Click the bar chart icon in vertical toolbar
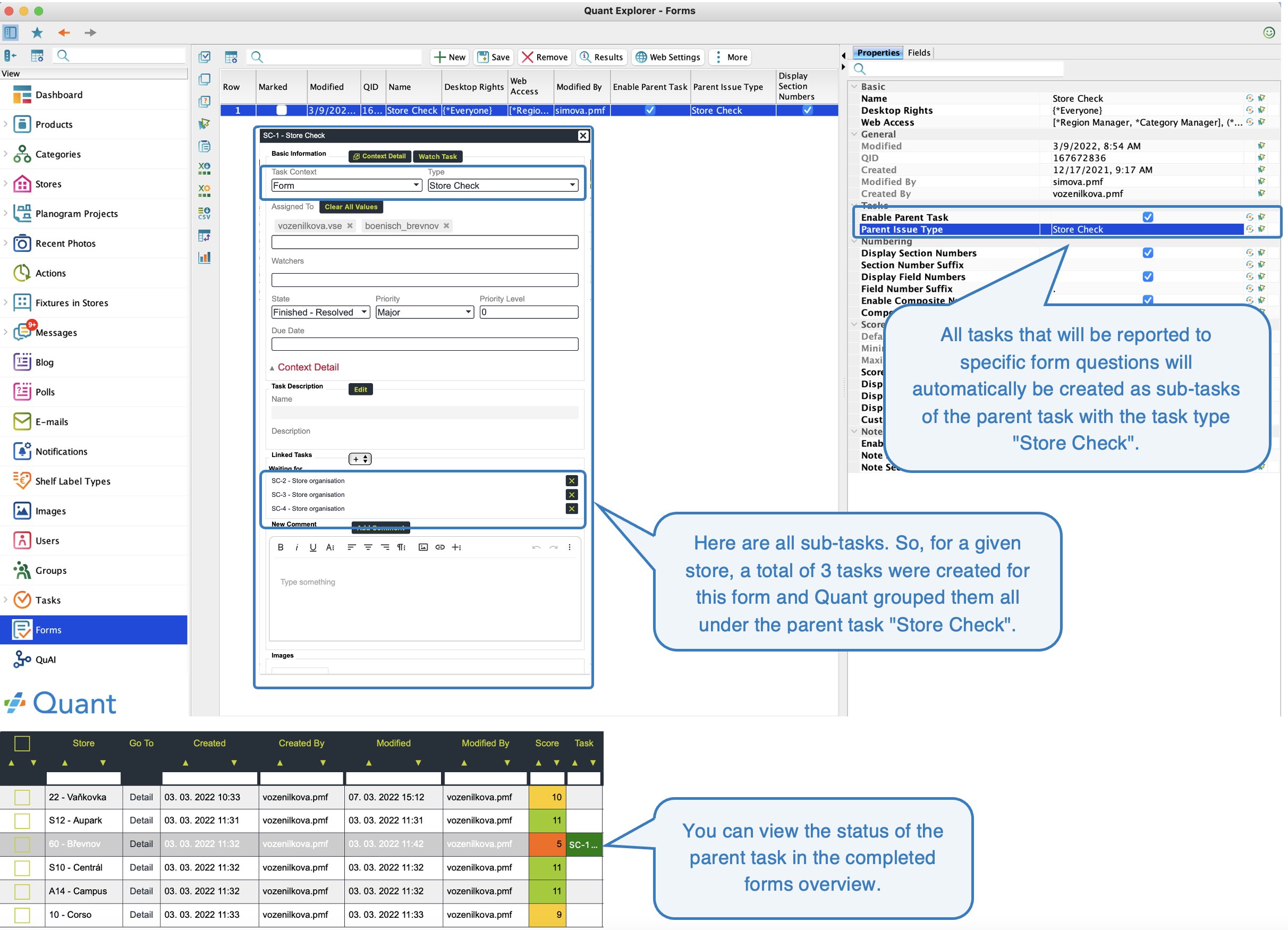The width and height of the screenshot is (1288, 930). click(205, 257)
